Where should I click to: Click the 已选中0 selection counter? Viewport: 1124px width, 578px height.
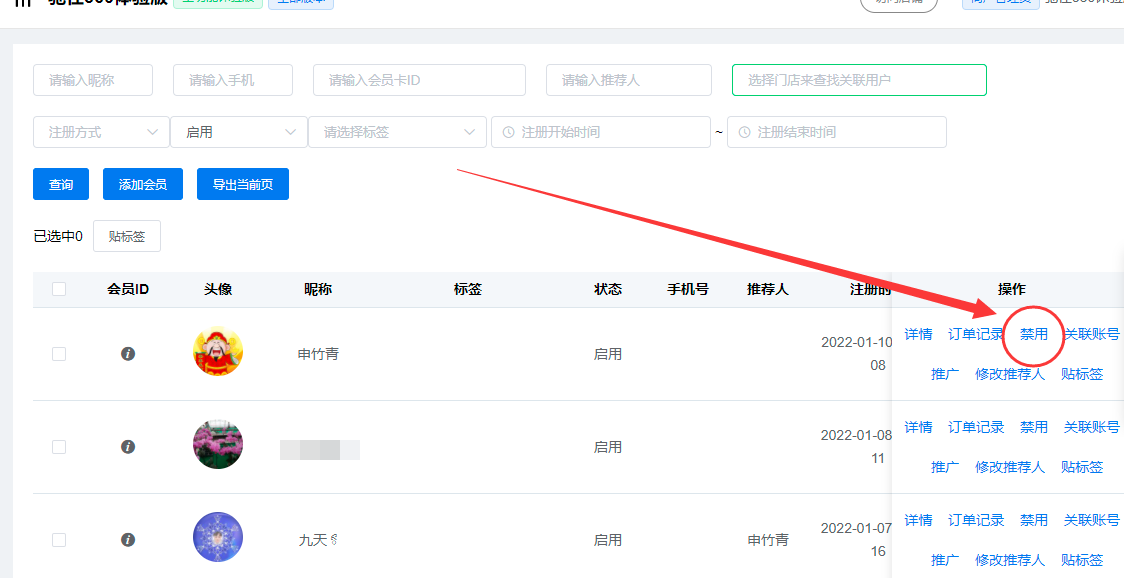(x=58, y=236)
